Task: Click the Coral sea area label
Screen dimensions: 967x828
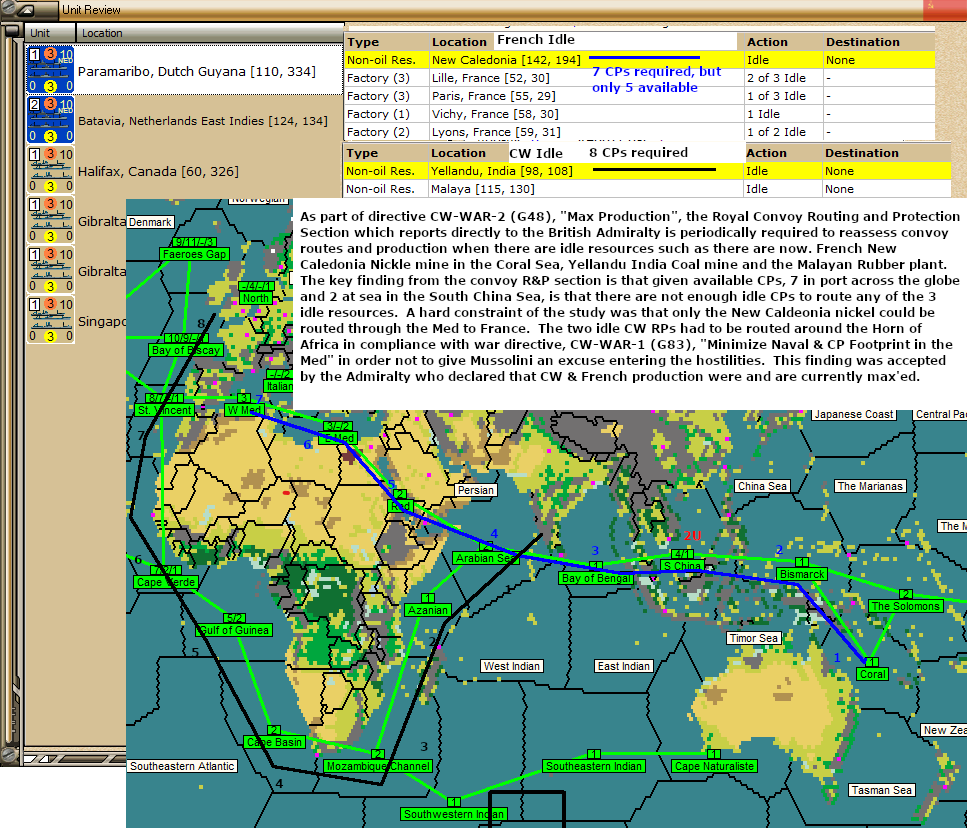Action: (873, 674)
